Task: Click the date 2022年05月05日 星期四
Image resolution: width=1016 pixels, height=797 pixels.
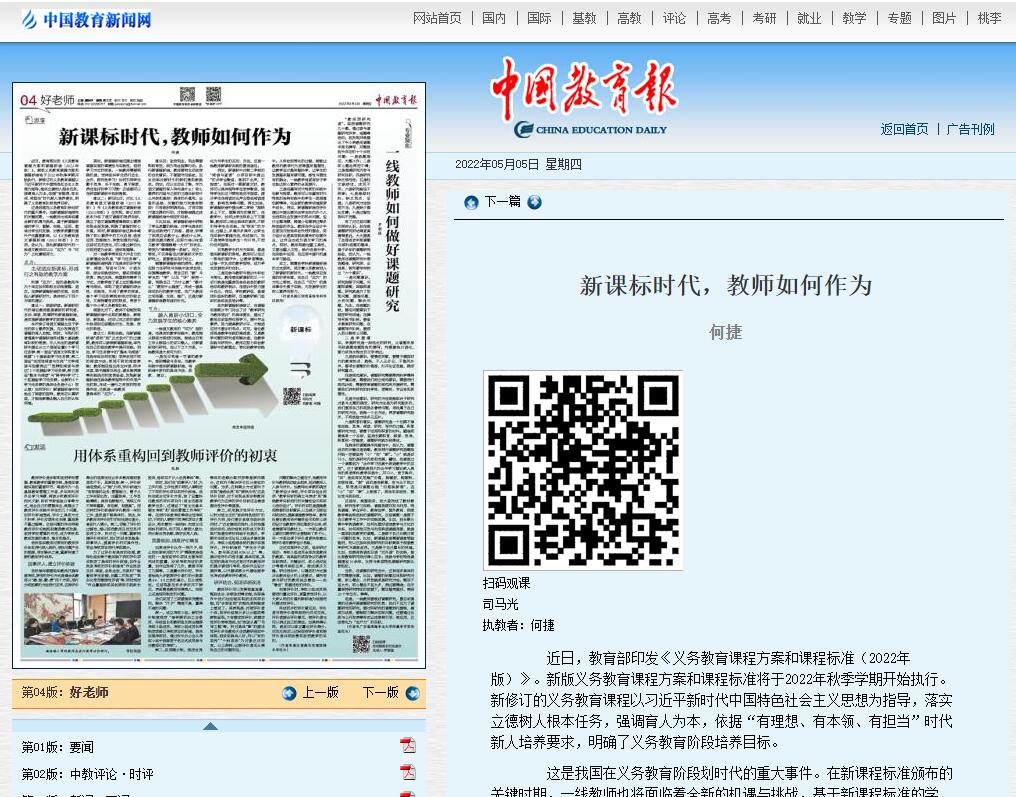Action: [518, 165]
